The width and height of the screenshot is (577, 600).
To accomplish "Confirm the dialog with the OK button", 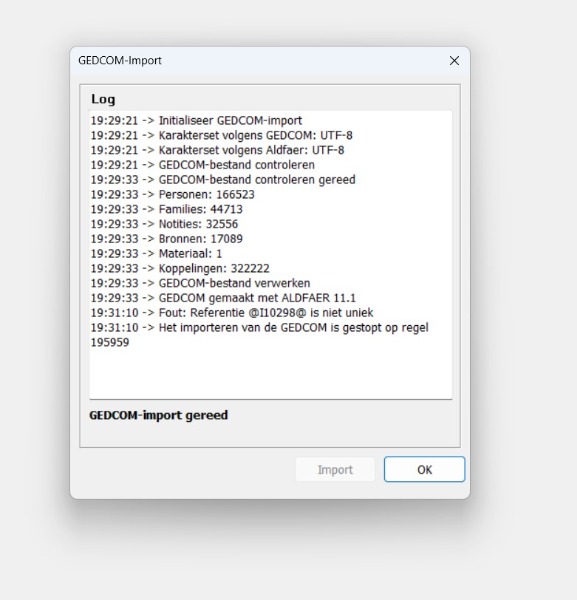I will [424, 469].
